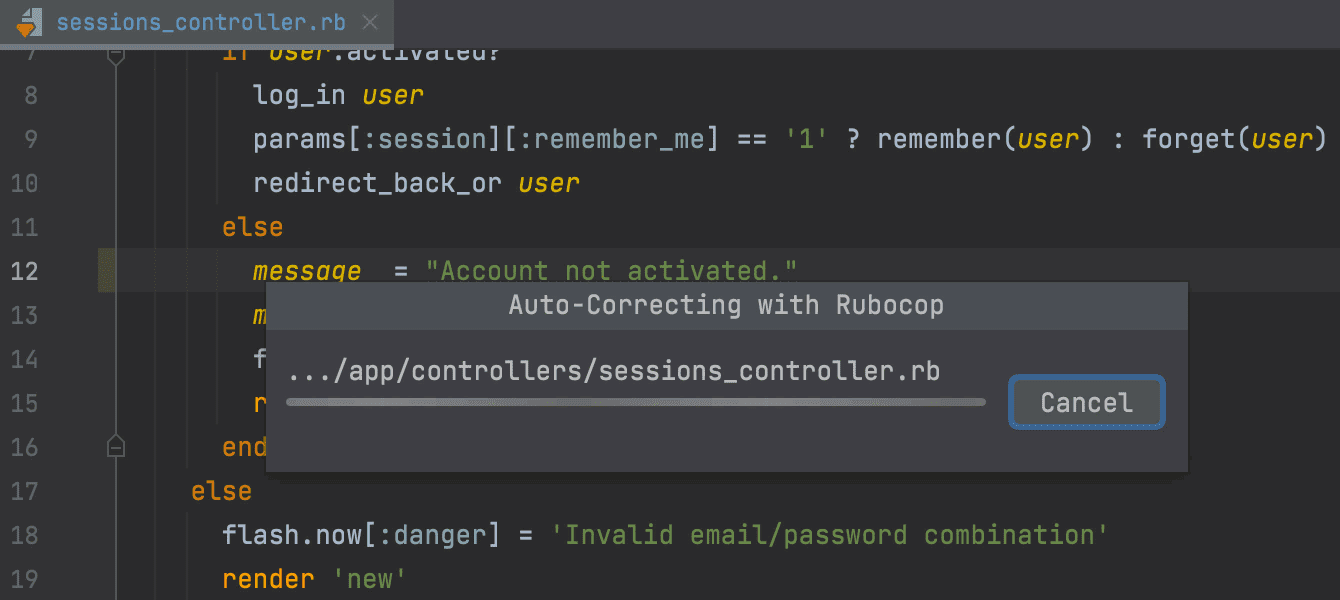The height and width of the screenshot is (600, 1340).
Task: Click the 'Account not activated.' string
Action: pyautogui.click(x=612, y=271)
